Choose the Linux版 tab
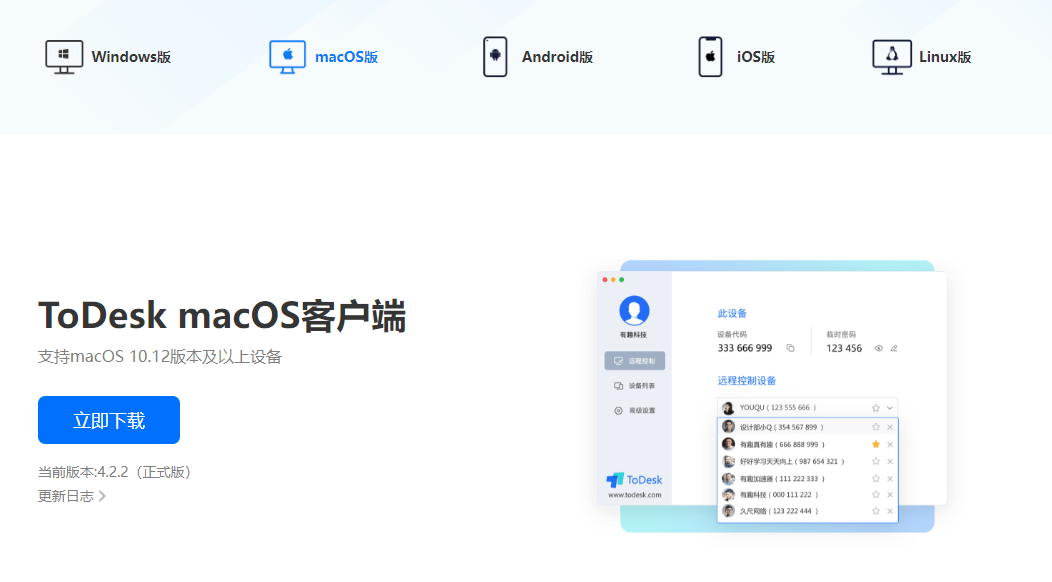 tap(922, 57)
